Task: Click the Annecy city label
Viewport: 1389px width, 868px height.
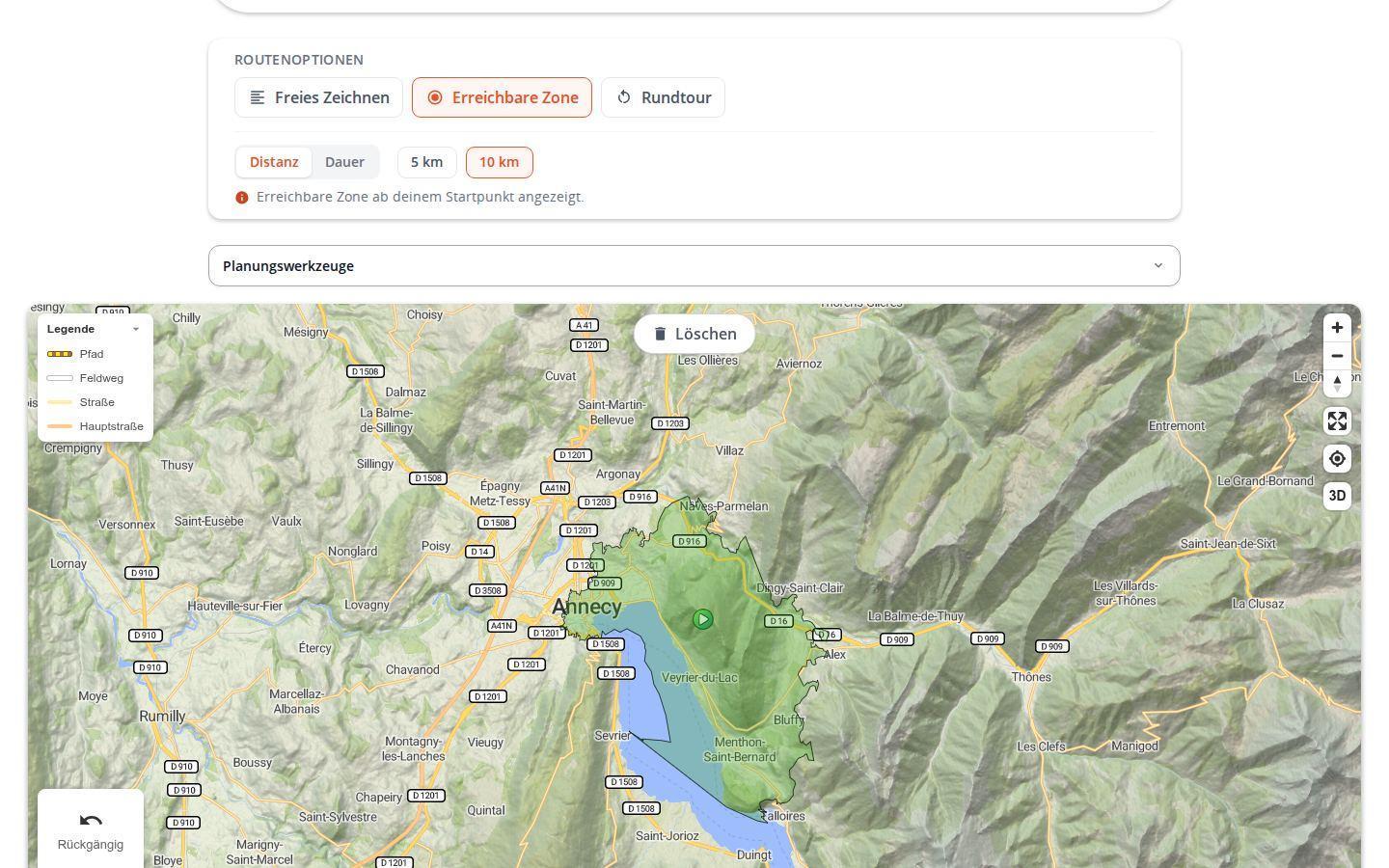Action: click(586, 607)
